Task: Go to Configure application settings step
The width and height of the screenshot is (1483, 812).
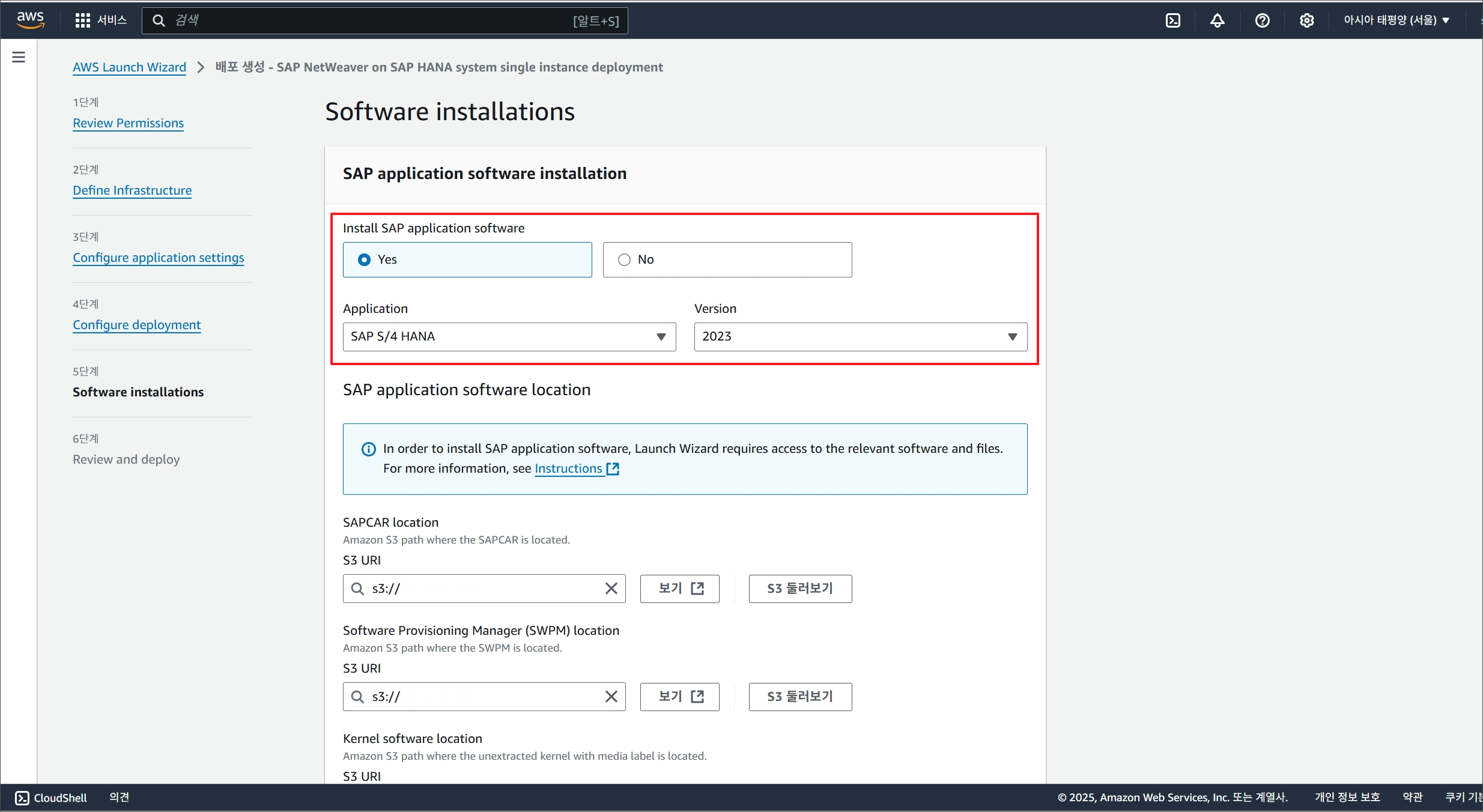Action: click(159, 258)
